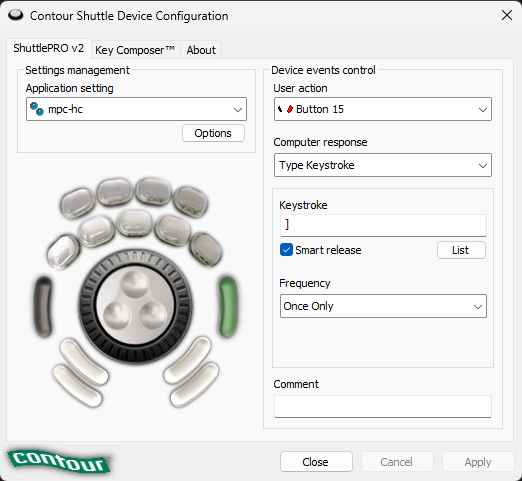This screenshot has height=481, width=522.
Task: Open the Computer response dropdown
Action: [383, 165]
